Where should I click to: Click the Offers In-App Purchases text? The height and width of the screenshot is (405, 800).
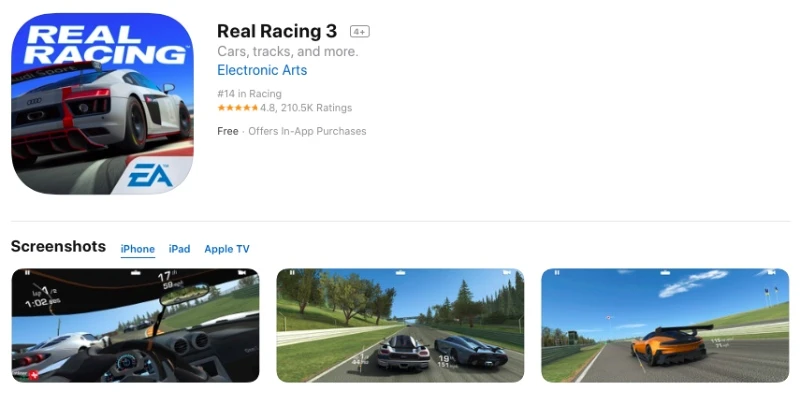pyautogui.click(x=307, y=131)
